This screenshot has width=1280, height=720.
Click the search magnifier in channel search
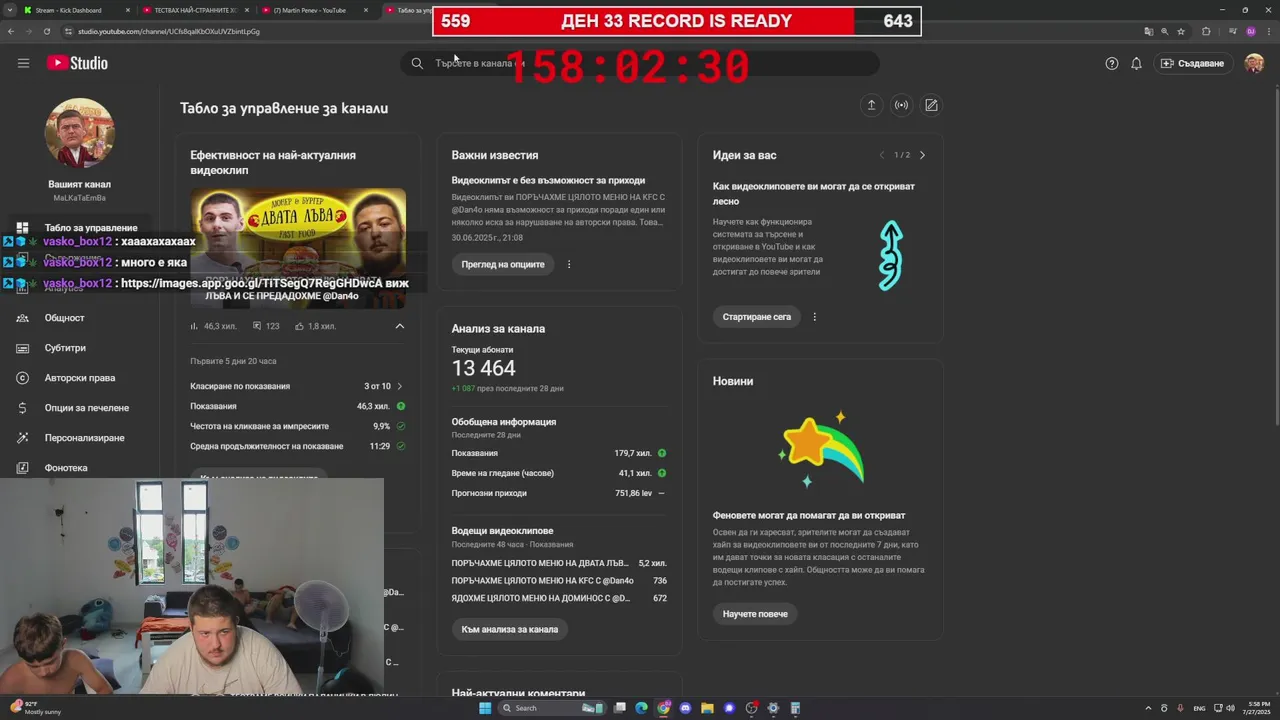(417, 63)
